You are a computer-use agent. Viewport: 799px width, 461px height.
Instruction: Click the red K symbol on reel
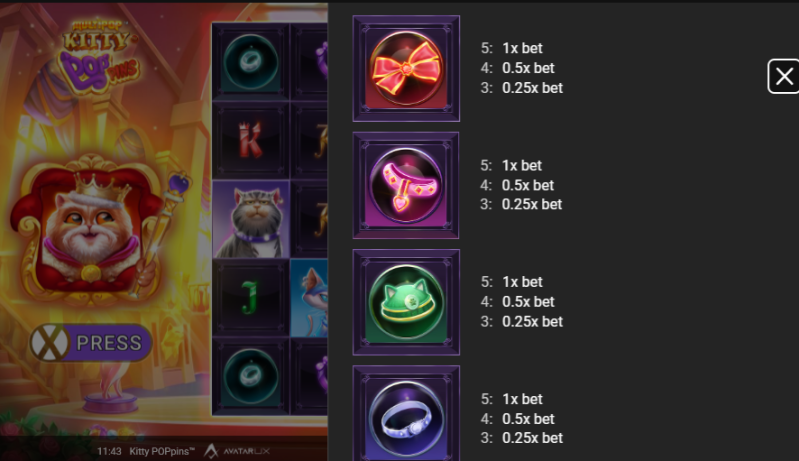pos(250,140)
